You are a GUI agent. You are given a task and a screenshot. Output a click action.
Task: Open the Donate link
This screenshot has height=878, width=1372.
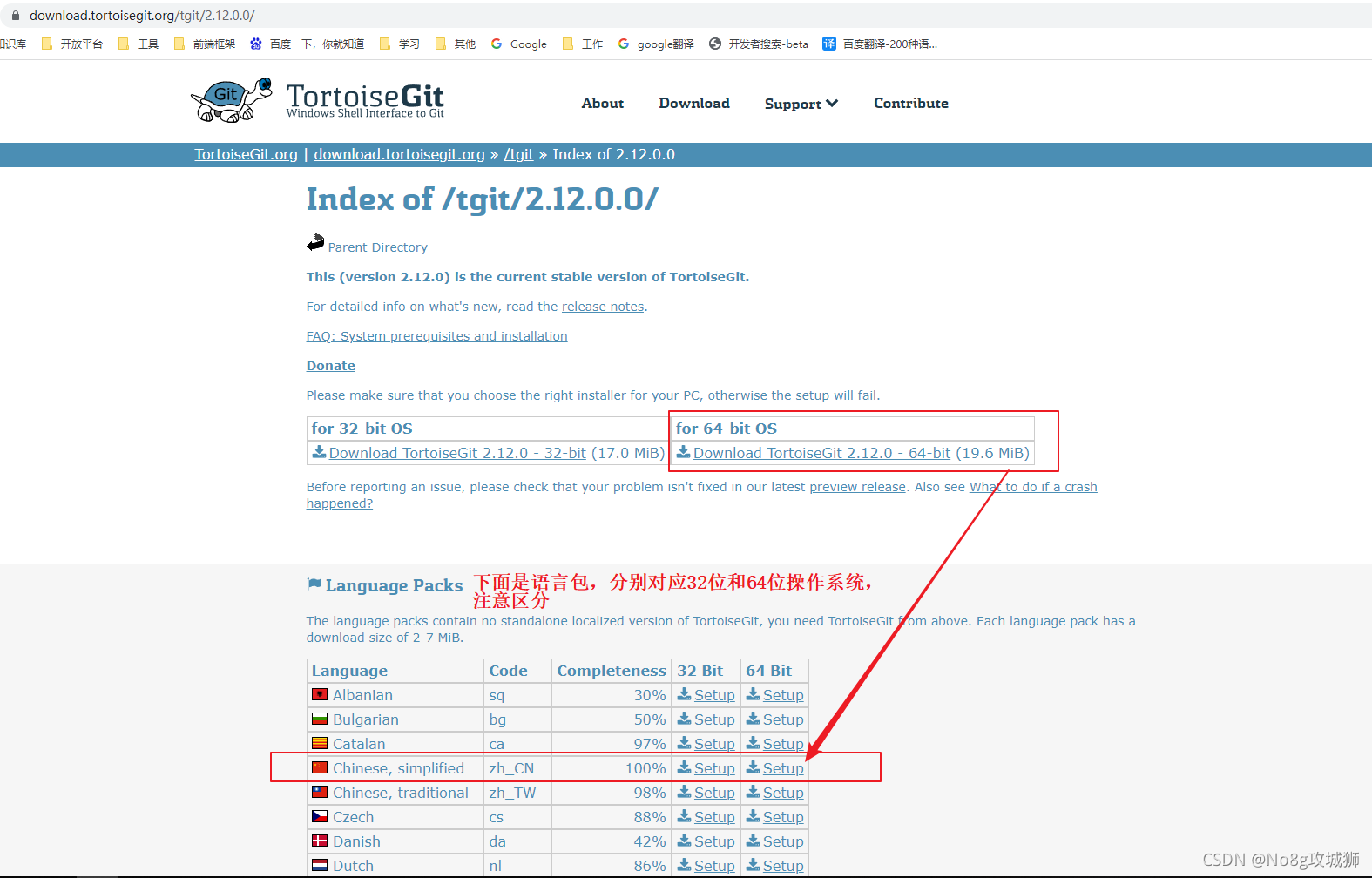pos(331,366)
